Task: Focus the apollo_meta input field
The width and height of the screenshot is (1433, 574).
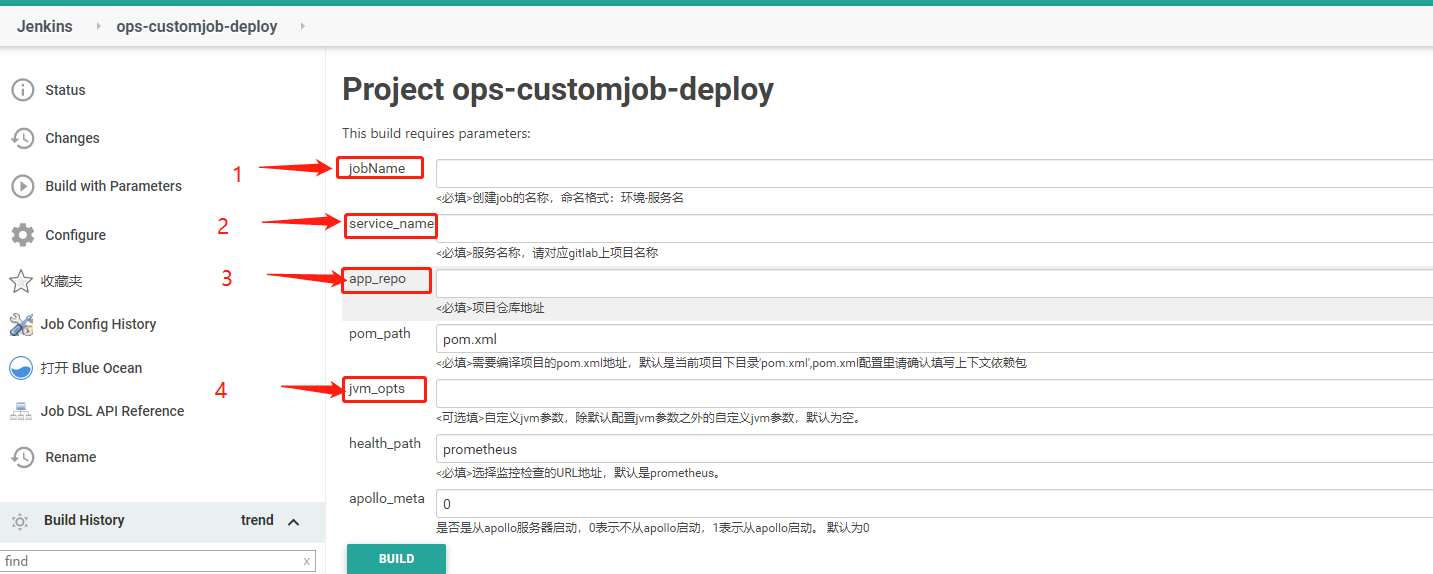Action: coord(934,503)
